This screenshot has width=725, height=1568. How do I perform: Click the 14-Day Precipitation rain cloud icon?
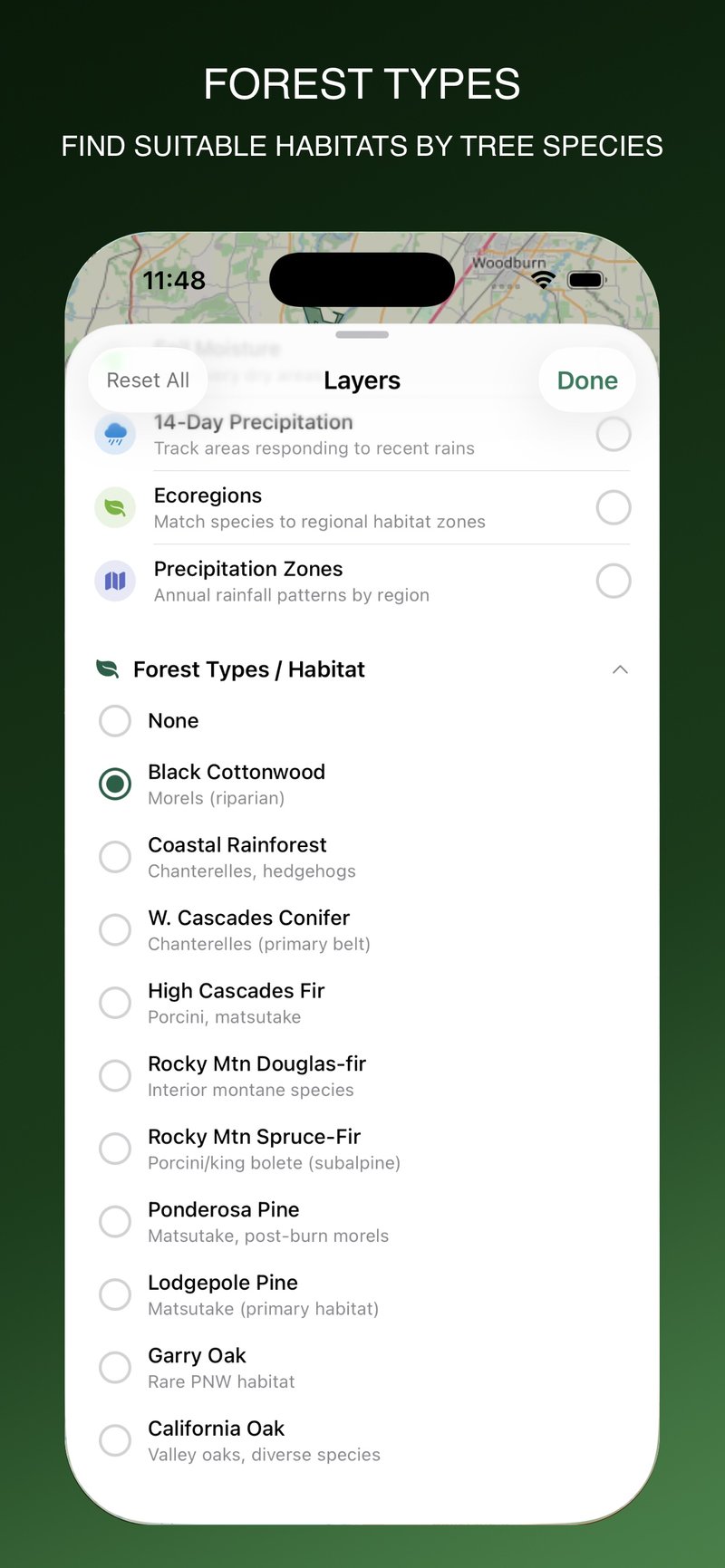pos(115,434)
